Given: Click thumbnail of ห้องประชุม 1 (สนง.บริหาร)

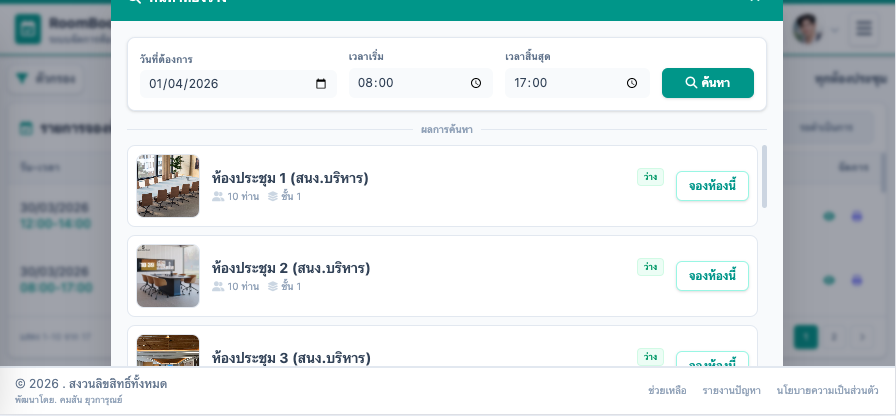Looking at the screenshot, I should 168,186.
